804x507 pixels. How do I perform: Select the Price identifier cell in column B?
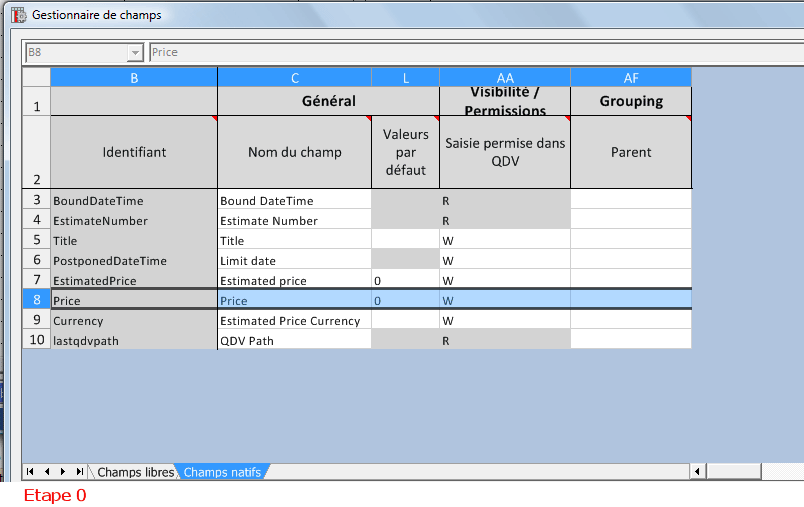(x=134, y=300)
